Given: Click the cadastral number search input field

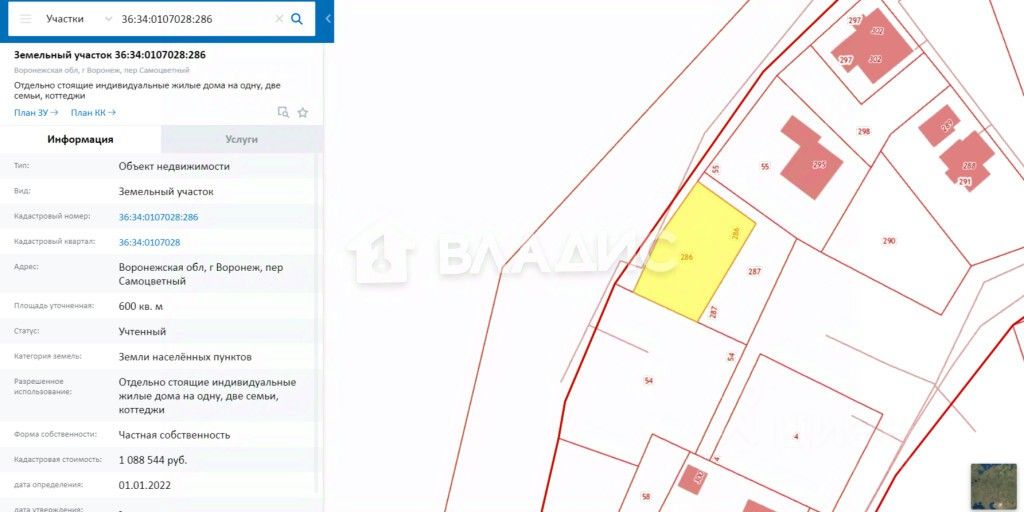Looking at the screenshot, I should (x=195, y=19).
